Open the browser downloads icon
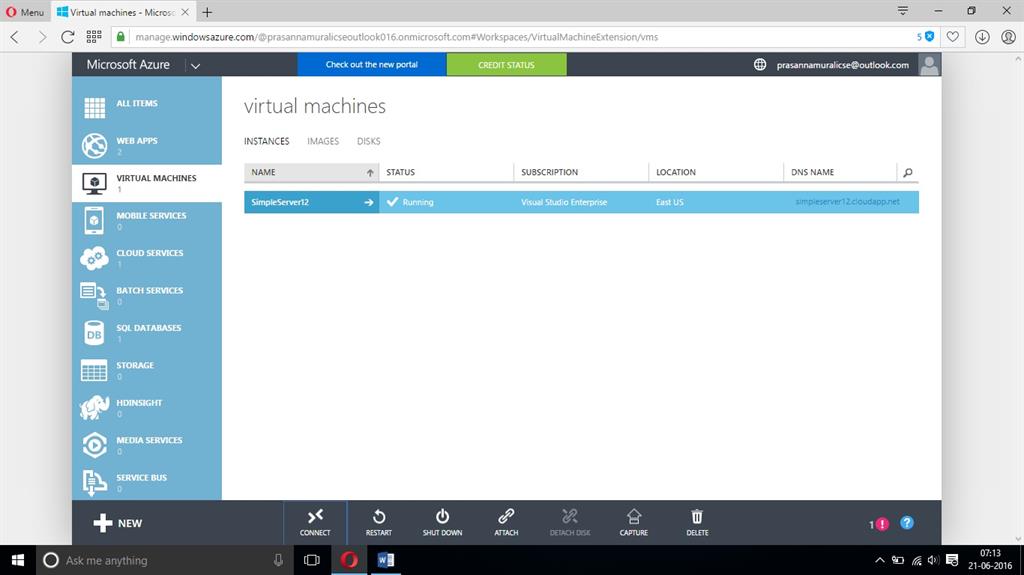This screenshot has width=1024, height=575. [982, 37]
